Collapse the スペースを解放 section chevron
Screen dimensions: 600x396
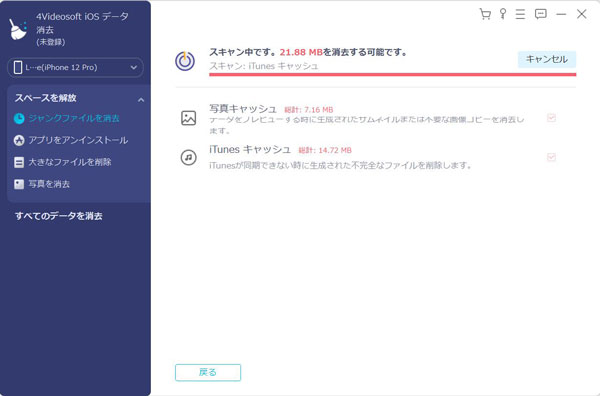tap(141, 100)
